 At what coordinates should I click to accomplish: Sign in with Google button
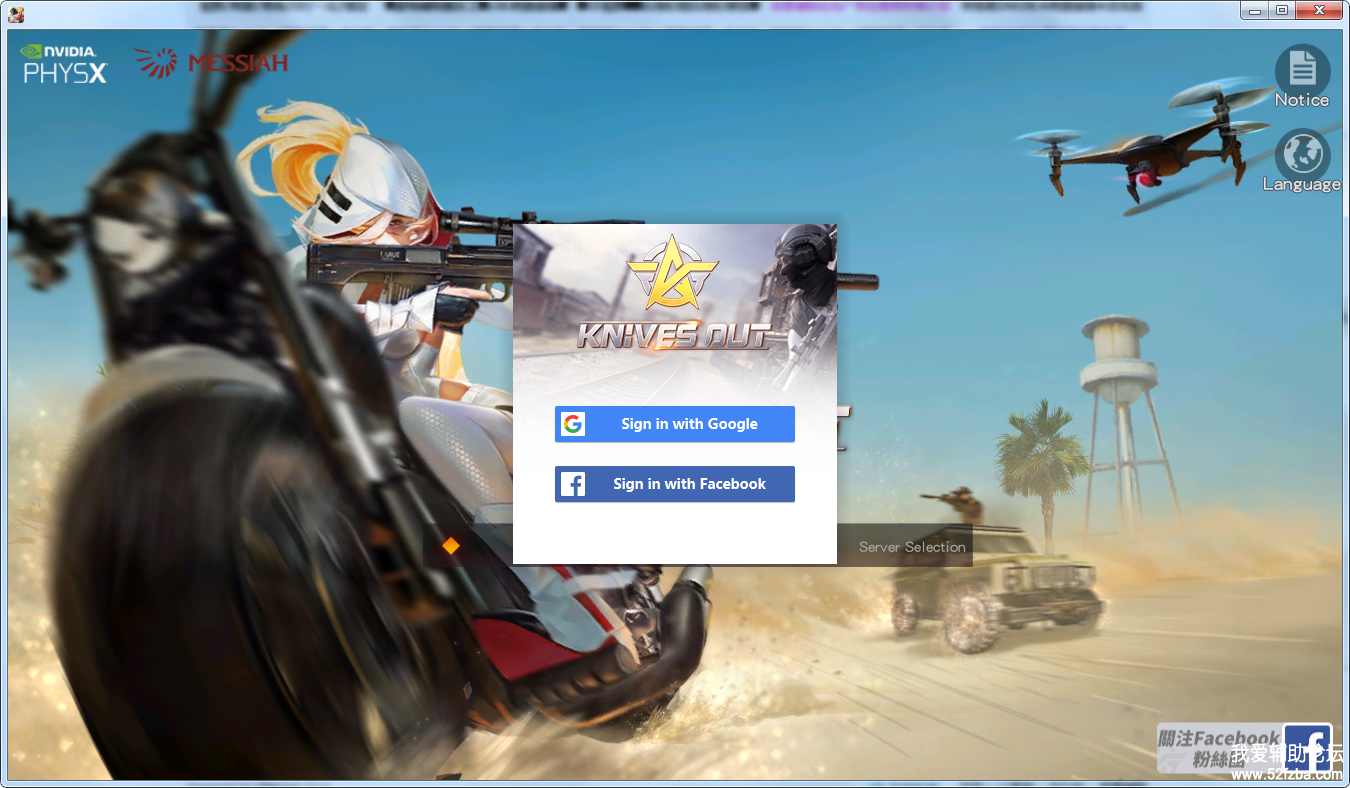tap(675, 424)
